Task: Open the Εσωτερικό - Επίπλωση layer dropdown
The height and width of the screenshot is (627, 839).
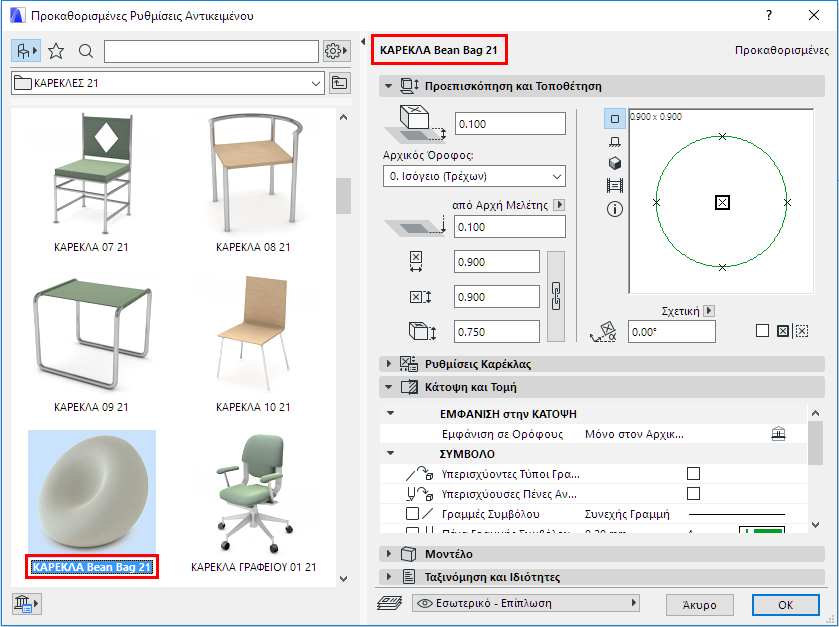Action: tap(526, 603)
